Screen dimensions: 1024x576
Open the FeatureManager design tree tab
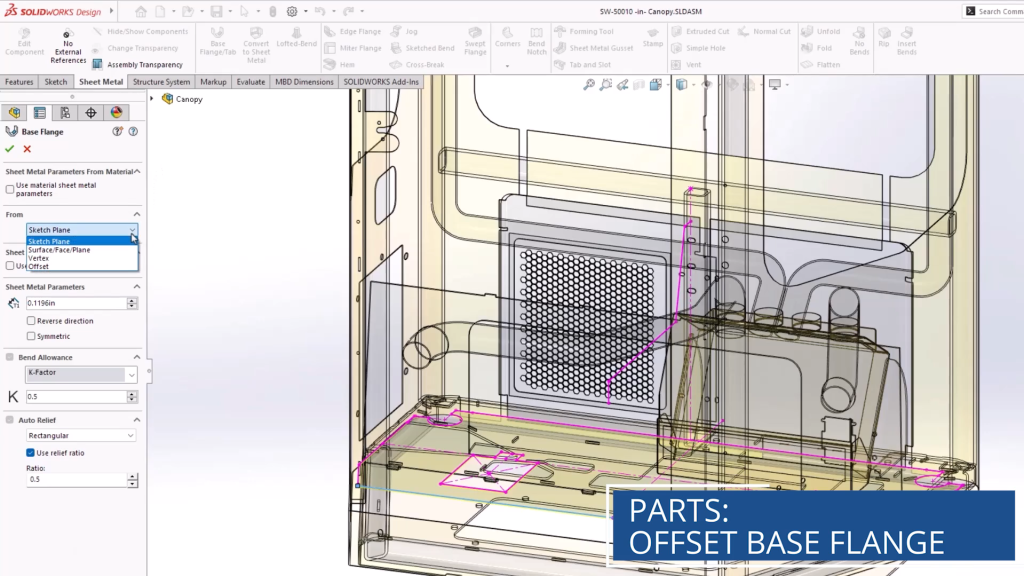click(14, 113)
